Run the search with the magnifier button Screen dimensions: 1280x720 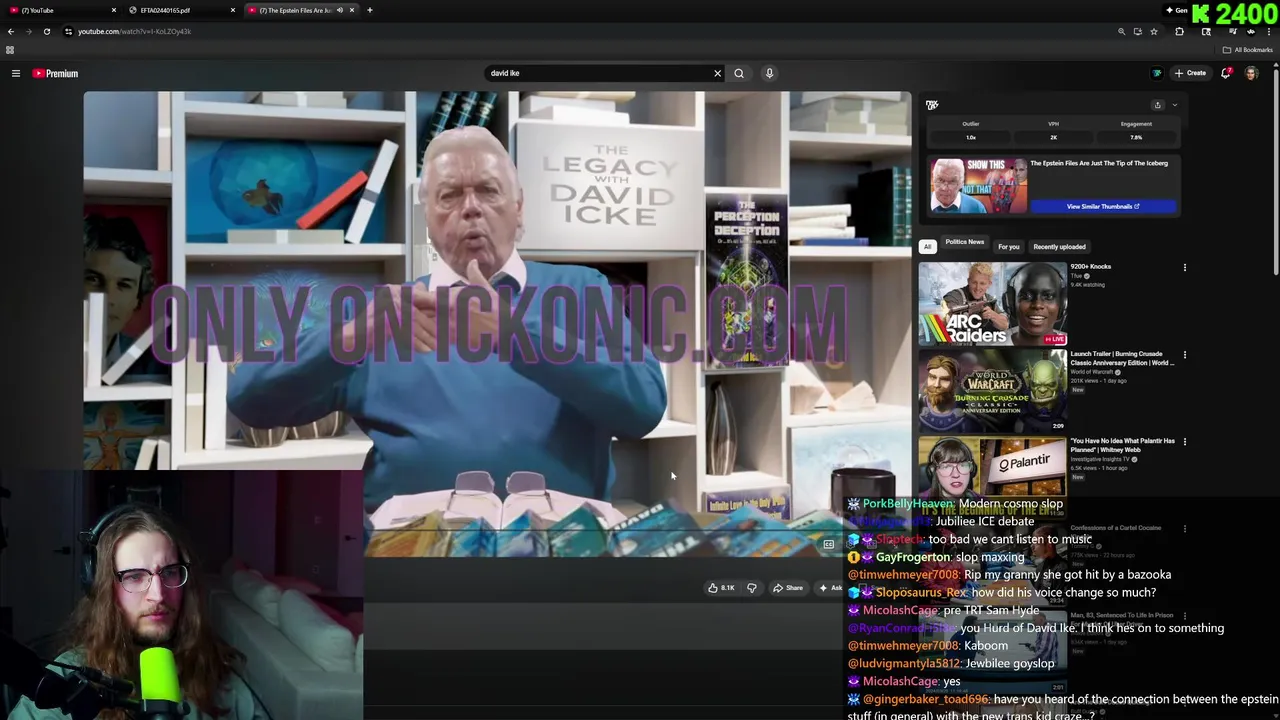(x=739, y=73)
